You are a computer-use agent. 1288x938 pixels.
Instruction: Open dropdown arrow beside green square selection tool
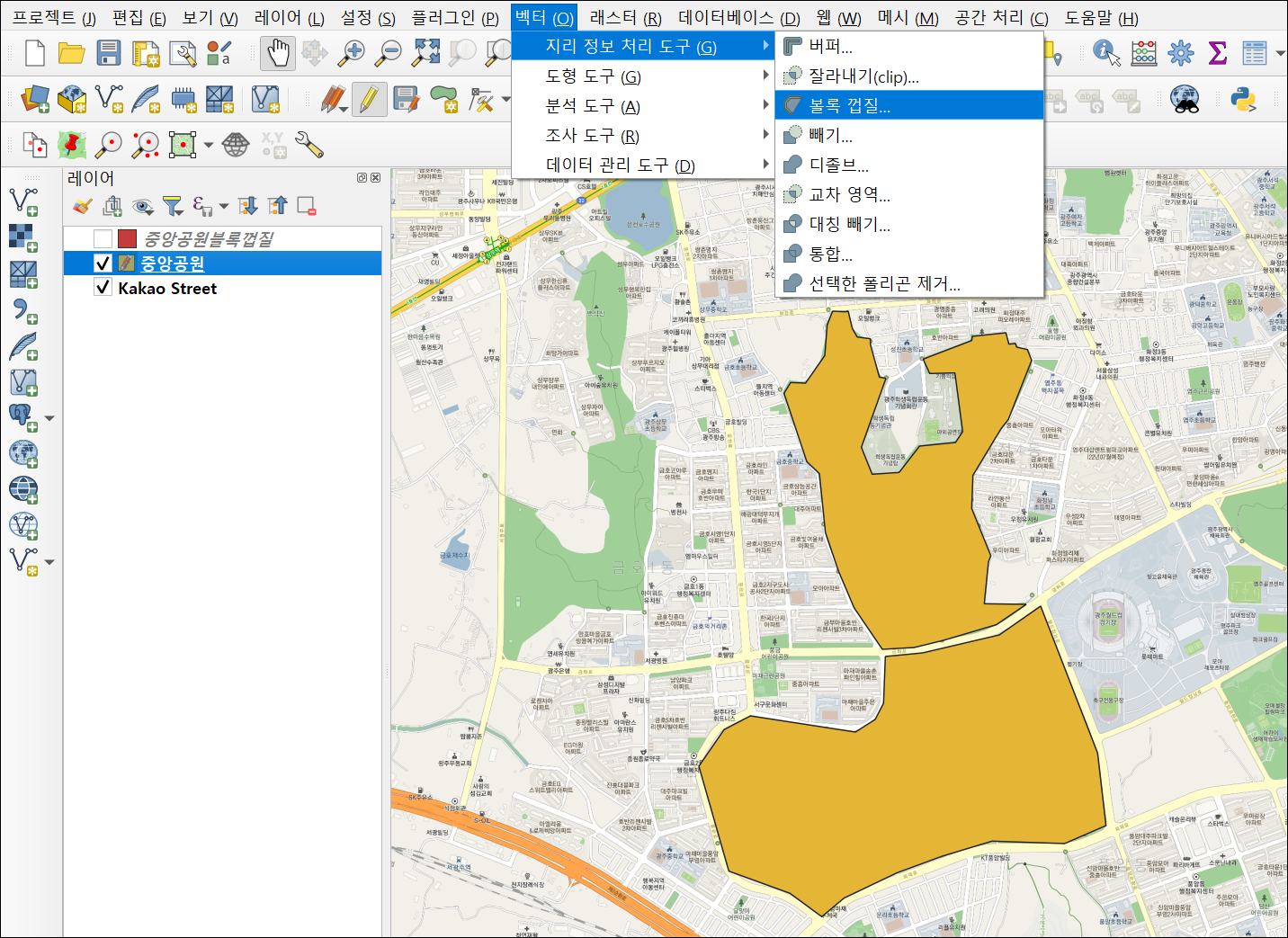(x=208, y=145)
